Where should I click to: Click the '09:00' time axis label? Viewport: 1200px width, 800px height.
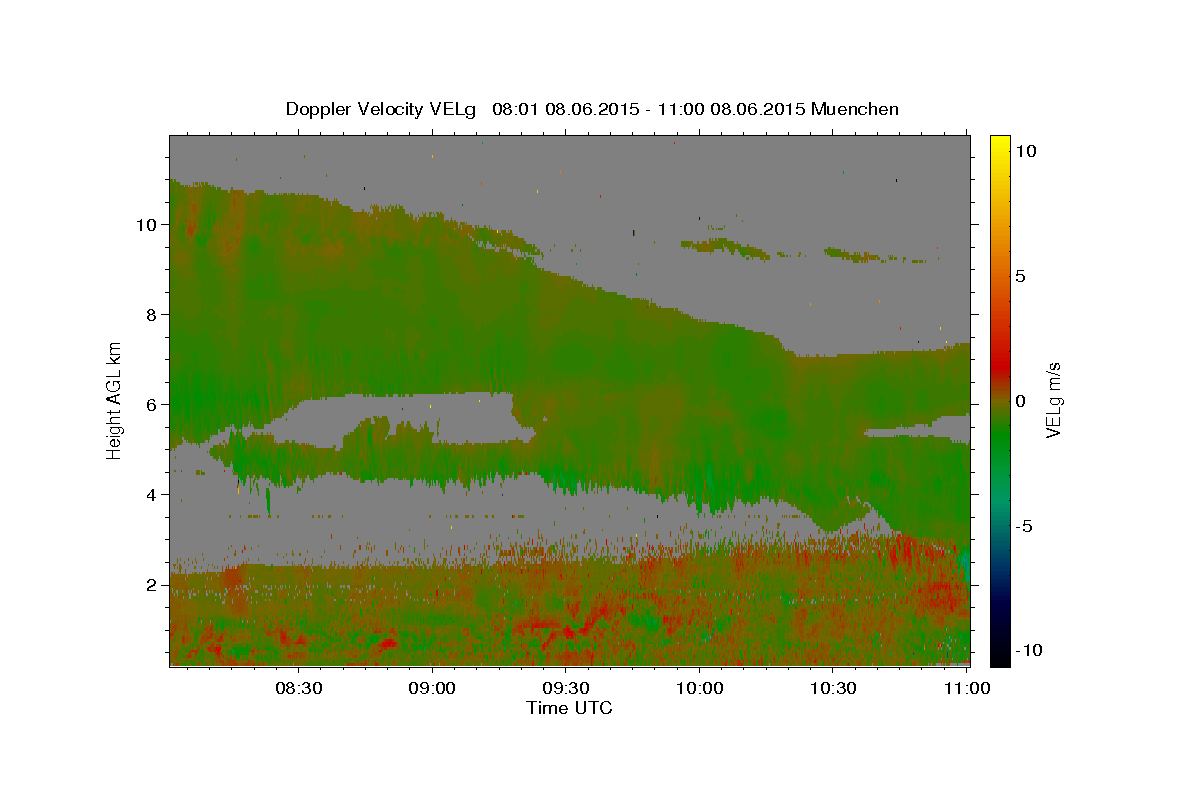(x=433, y=688)
